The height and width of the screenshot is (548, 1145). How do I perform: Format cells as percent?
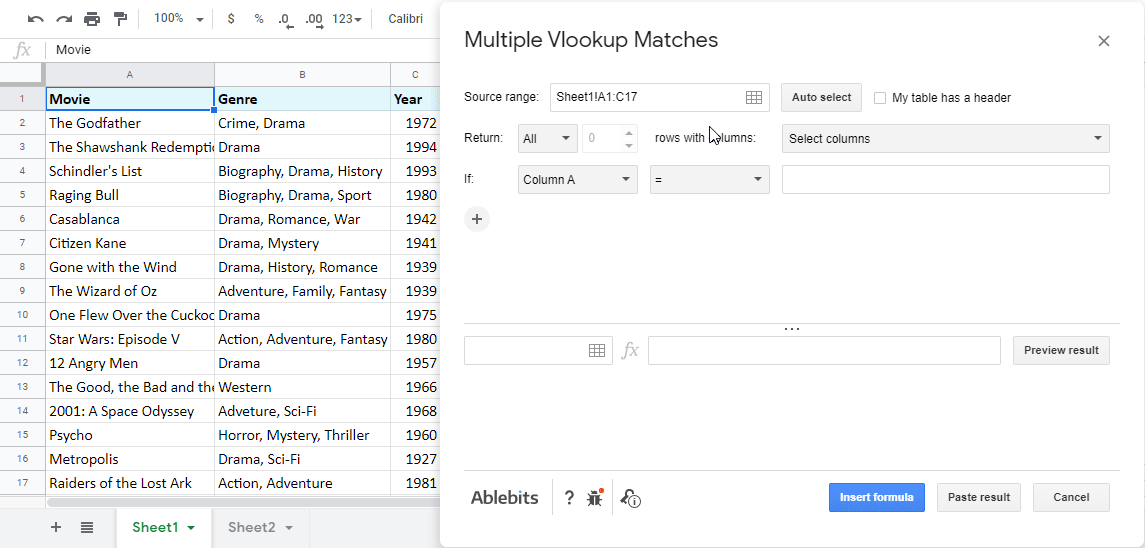259,19
